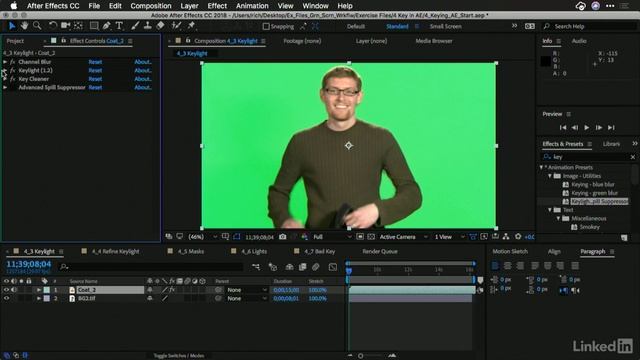Click the draft 3D icon in timeline
Screen dimensions: 640x360
(x=273, y=267)
